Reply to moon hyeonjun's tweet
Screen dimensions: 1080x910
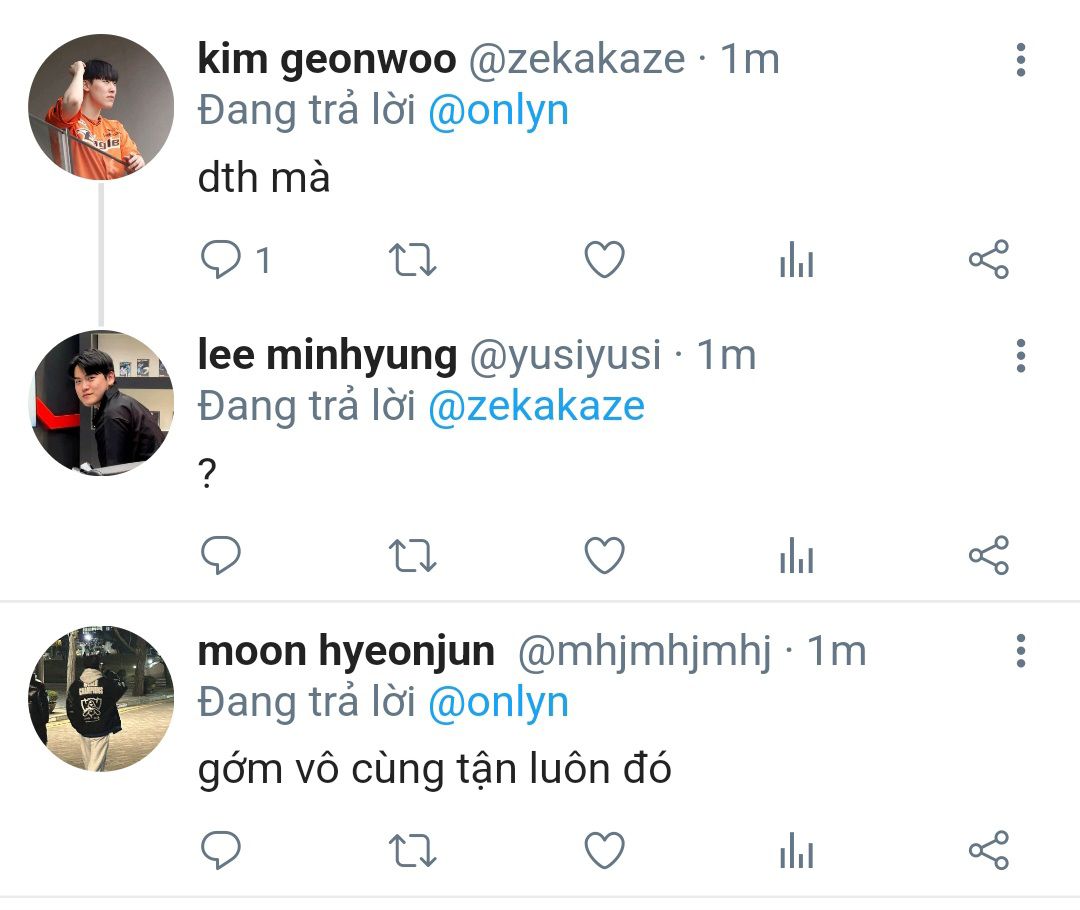pyautogui.click(x=220, y=849)
